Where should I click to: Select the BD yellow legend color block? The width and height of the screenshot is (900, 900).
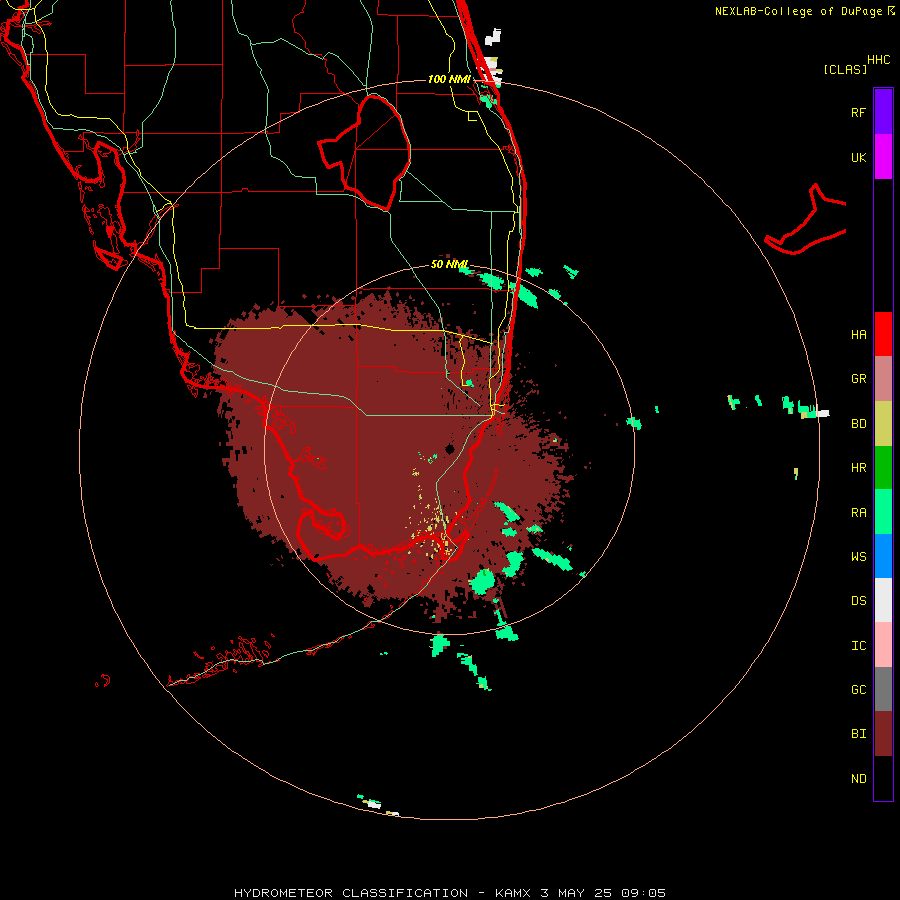point(883,423)
